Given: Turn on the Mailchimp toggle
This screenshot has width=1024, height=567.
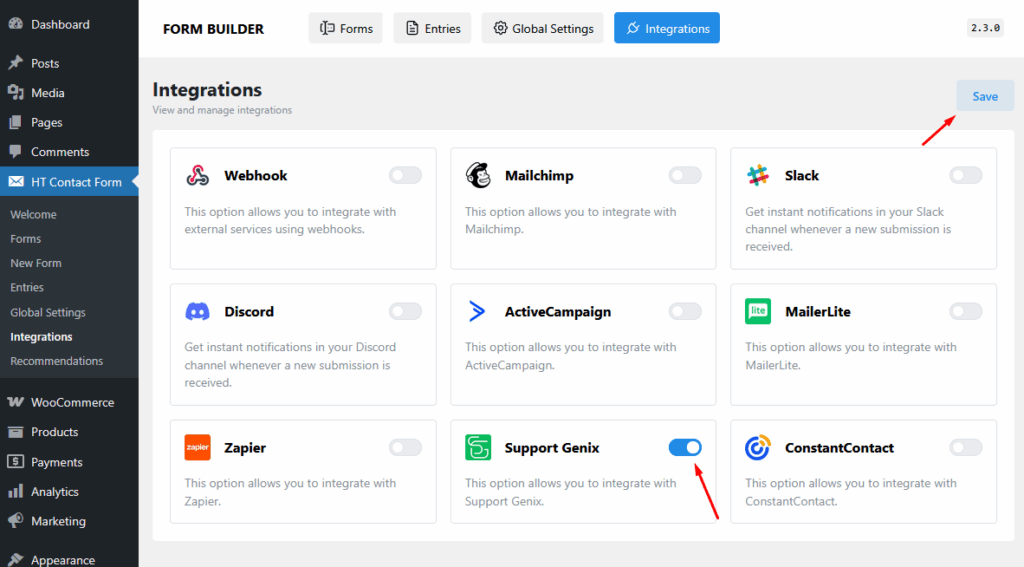Looking at the screenshot, I should pos(685,176).
